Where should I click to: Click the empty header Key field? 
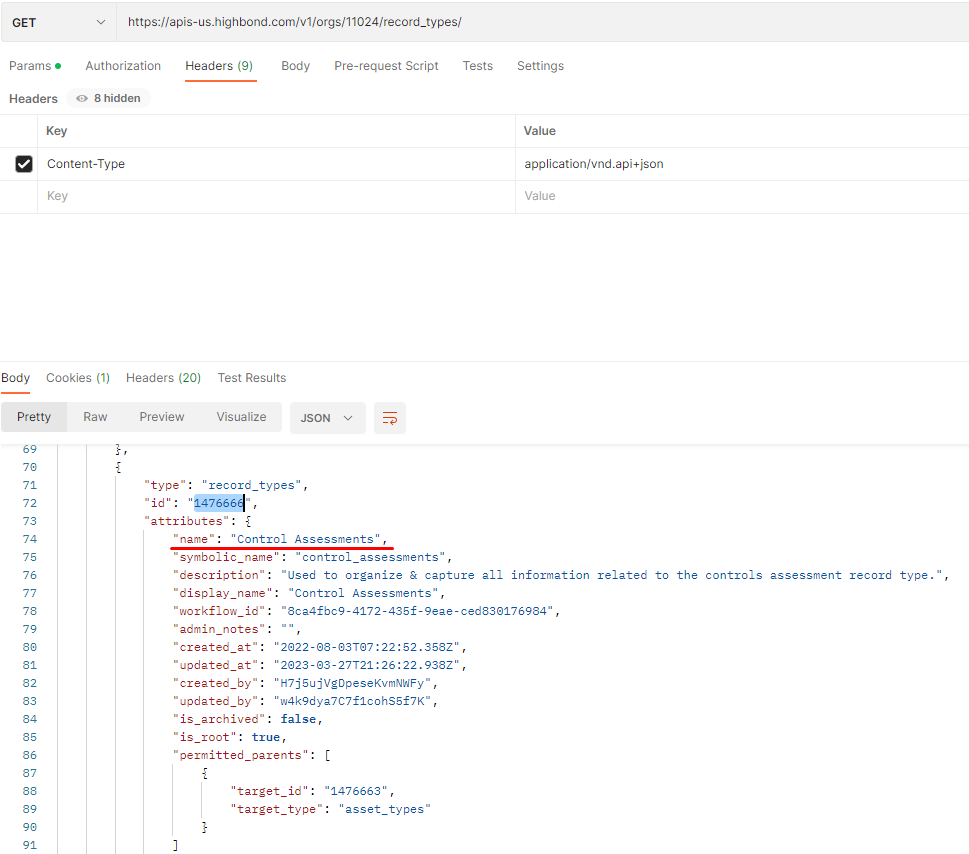[x=277, y=197]
